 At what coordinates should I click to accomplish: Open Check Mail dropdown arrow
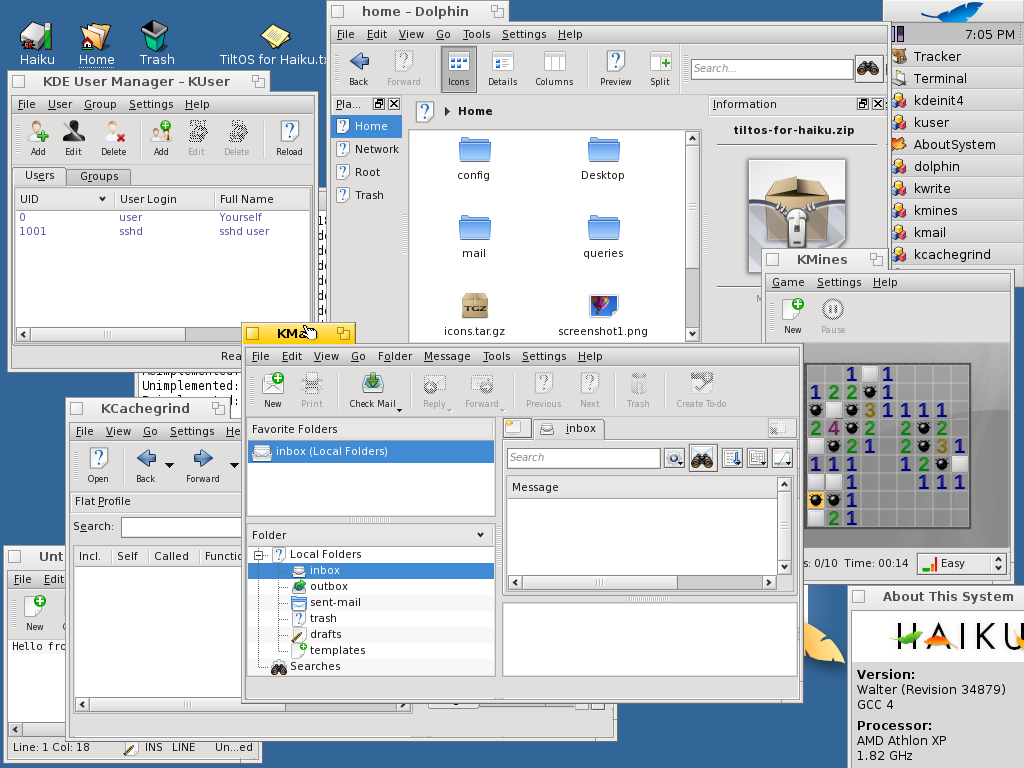[x=400, y=409]
